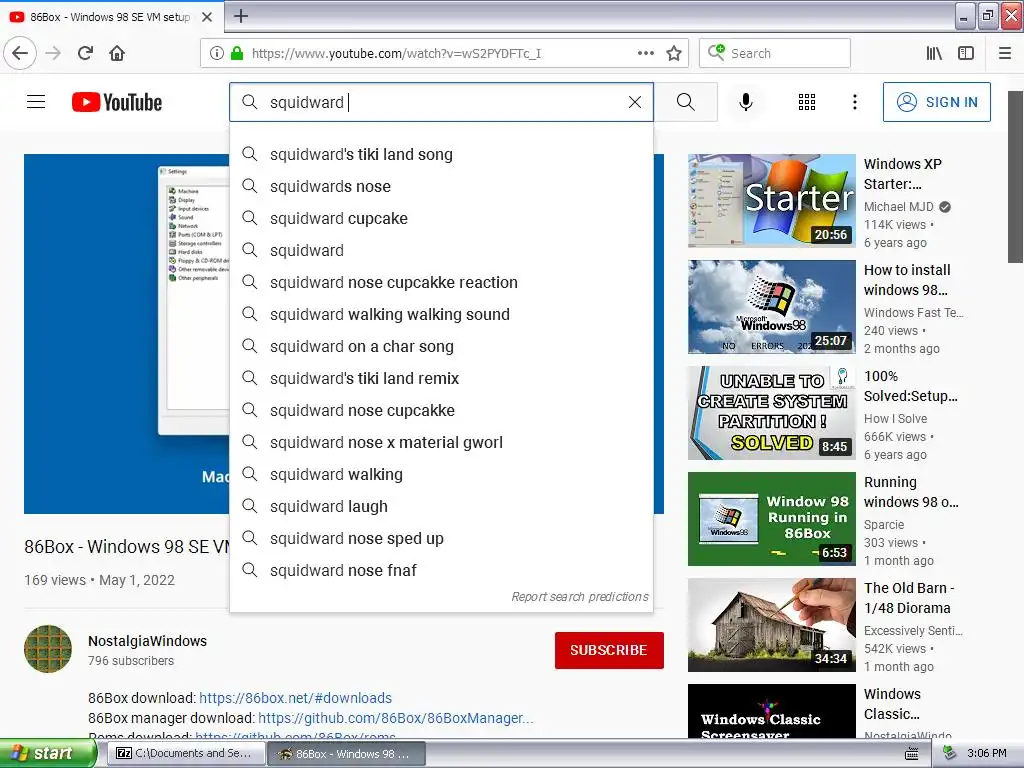This screenshot has width=1024, height=768.
Task: Open the NostalgiaWindows channel name
Action: pyautogui.click(x=148, y=641)
